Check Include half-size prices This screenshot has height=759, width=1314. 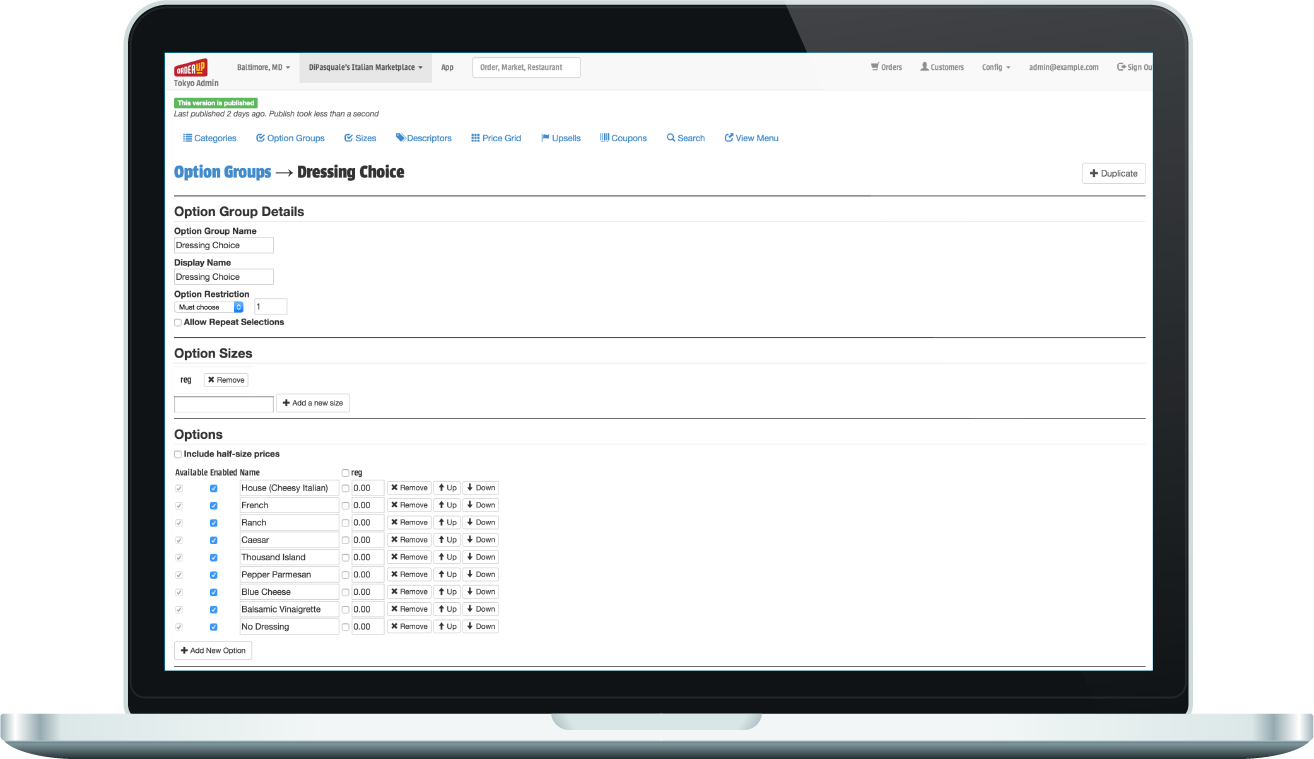click(178, 454)
